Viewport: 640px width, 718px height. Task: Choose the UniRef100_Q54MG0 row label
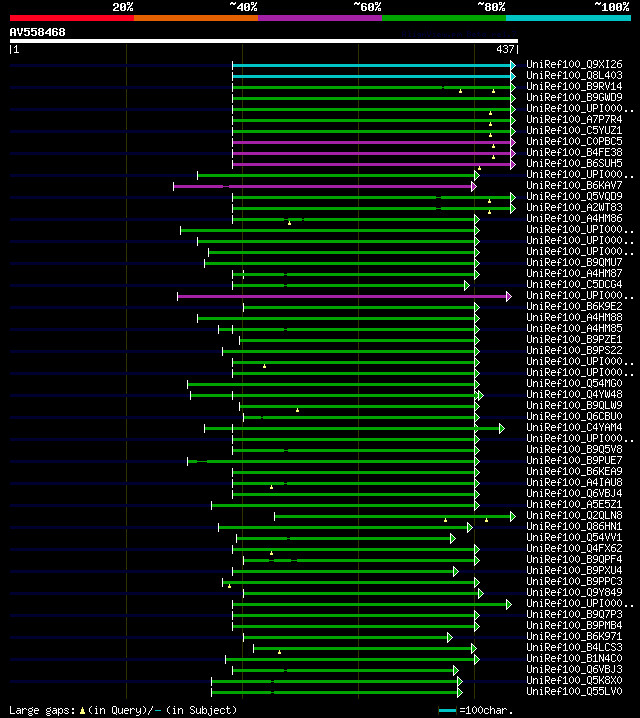[574, 383]
